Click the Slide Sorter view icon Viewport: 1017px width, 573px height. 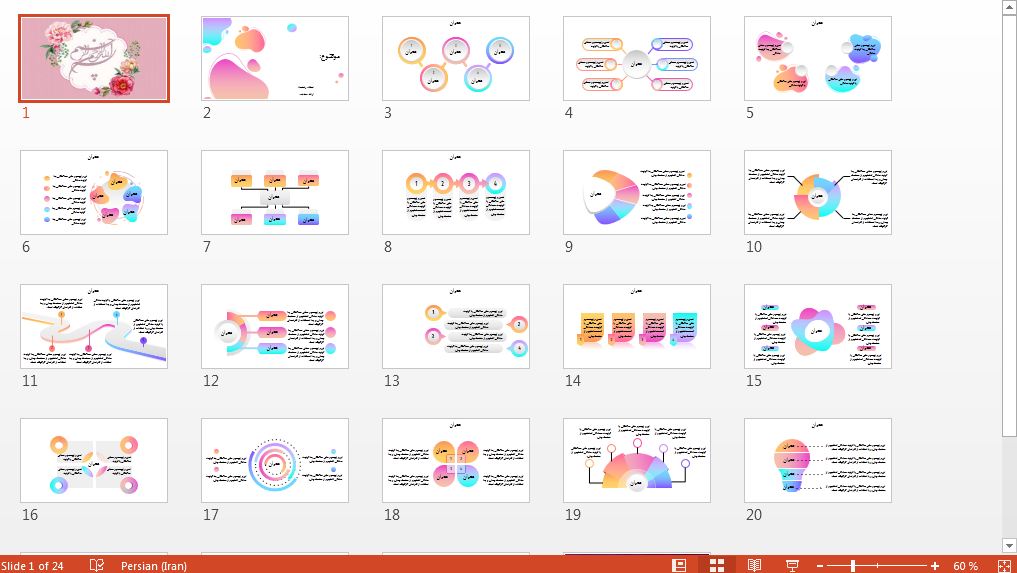click(x=717, y=565)
